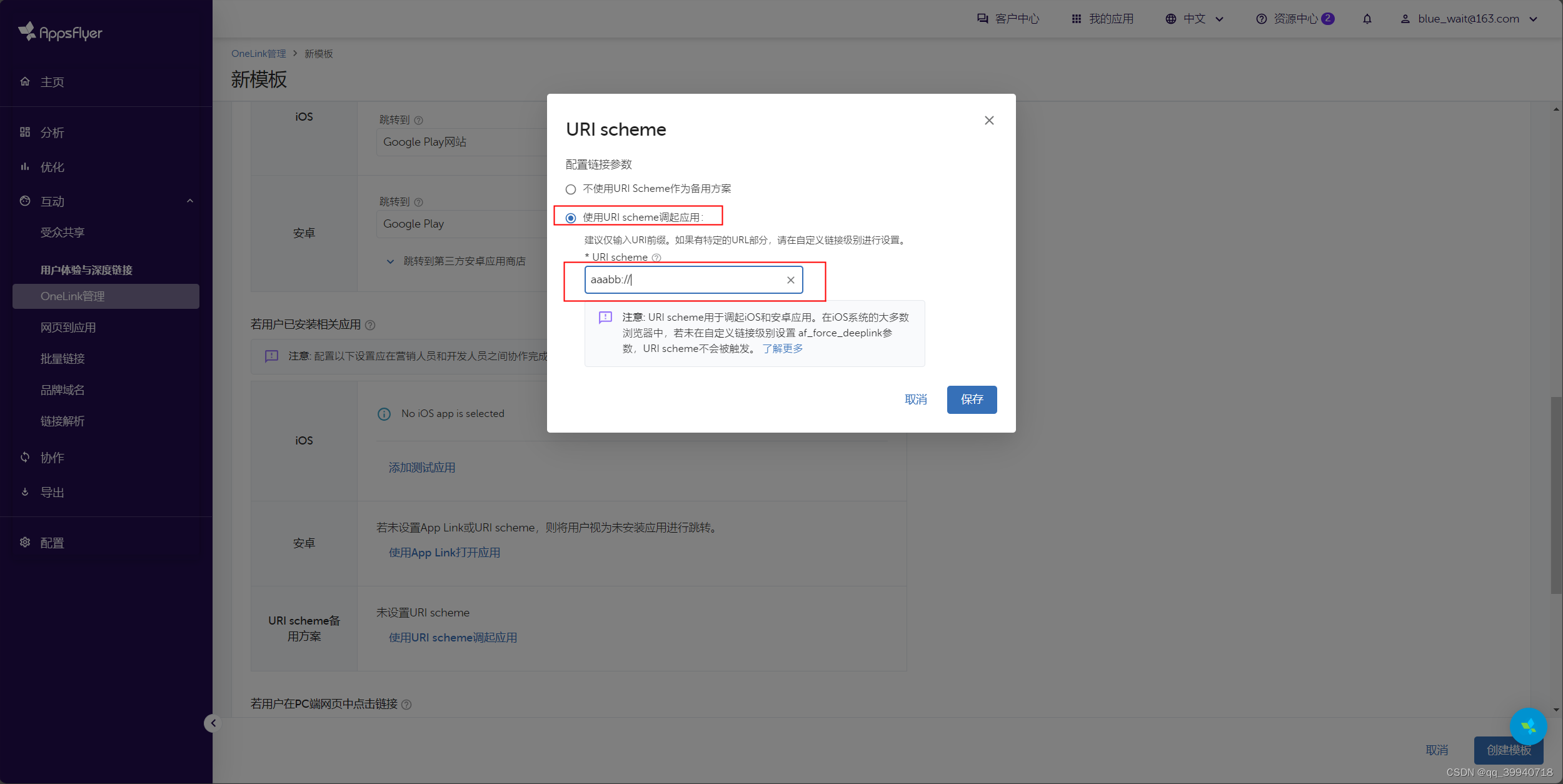This screenshot has height=784, width=1563.
Task: Open the 资源中心 help resources icon
Action: pyautogui.click(x=1261, y=19)
